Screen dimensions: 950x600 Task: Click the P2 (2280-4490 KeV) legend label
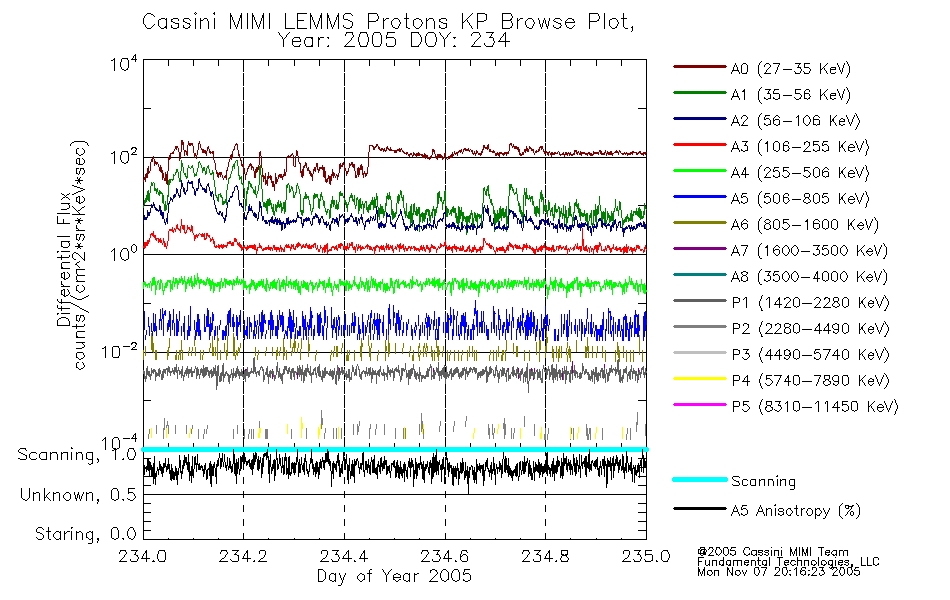tap(810, 329)
